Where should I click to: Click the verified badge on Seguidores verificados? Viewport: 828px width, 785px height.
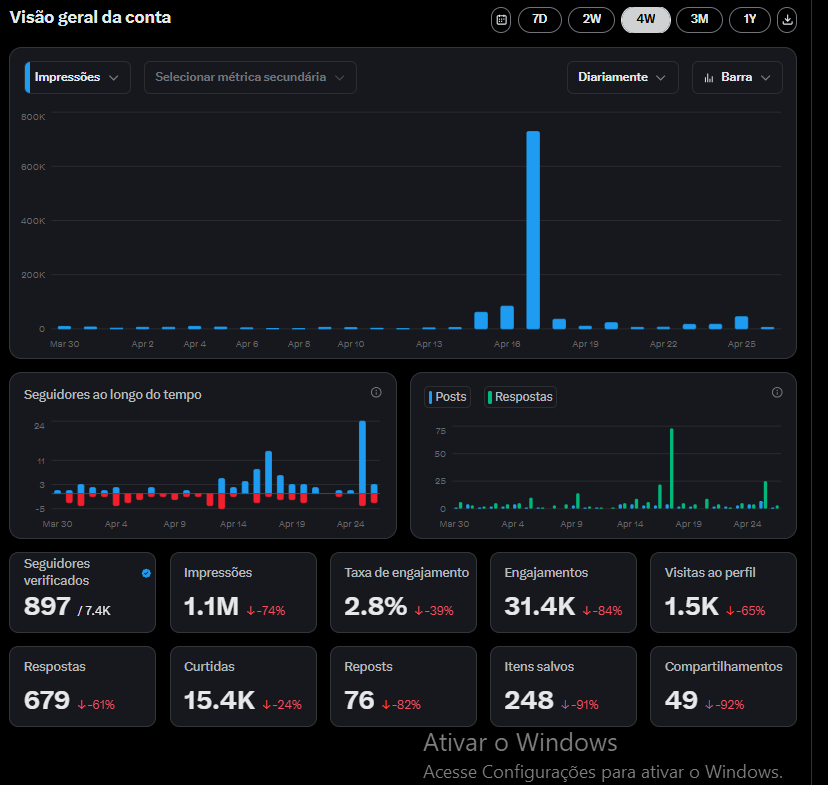(146, 573)
